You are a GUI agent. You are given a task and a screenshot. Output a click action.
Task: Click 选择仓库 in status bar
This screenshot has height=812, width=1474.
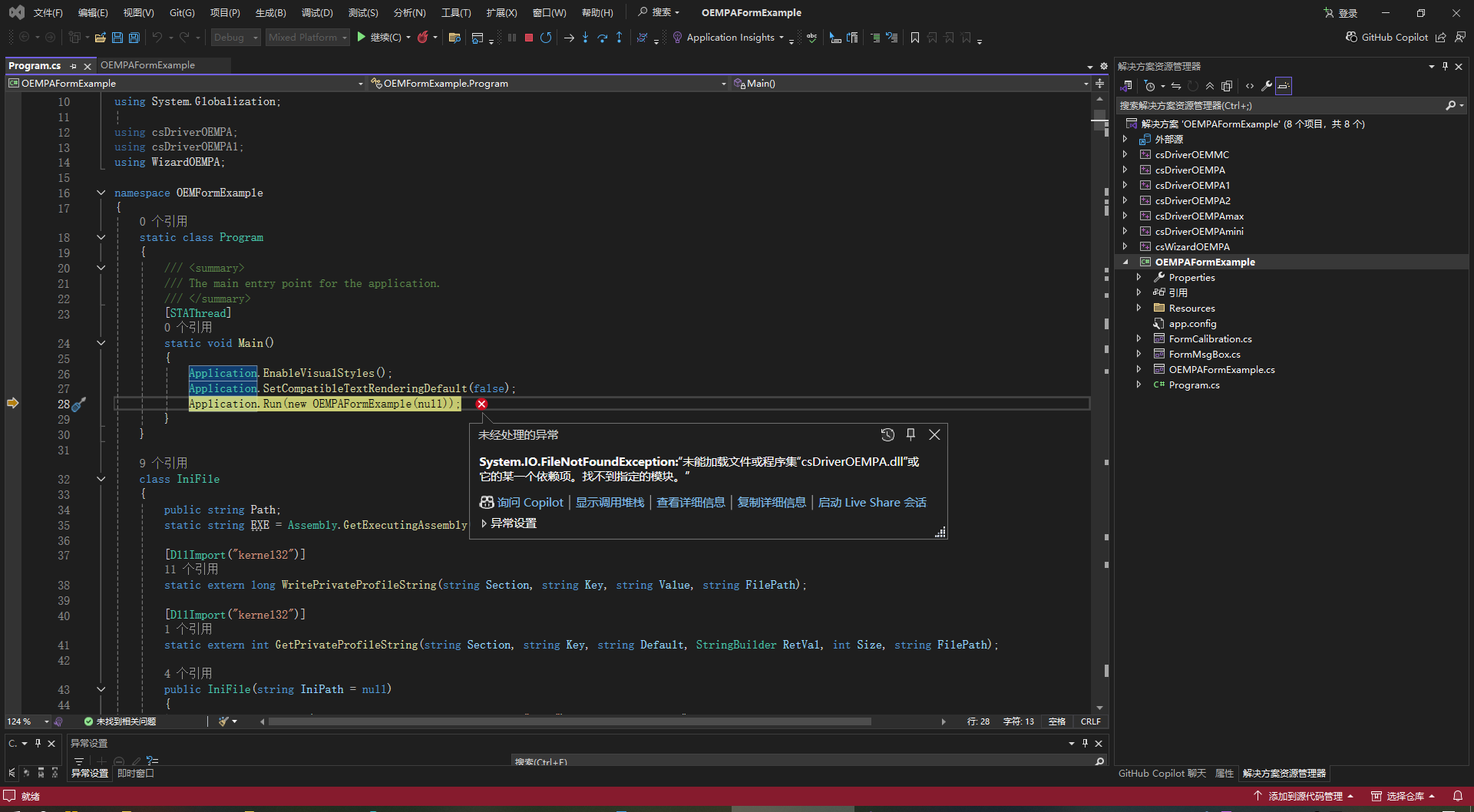[1403, 796]
